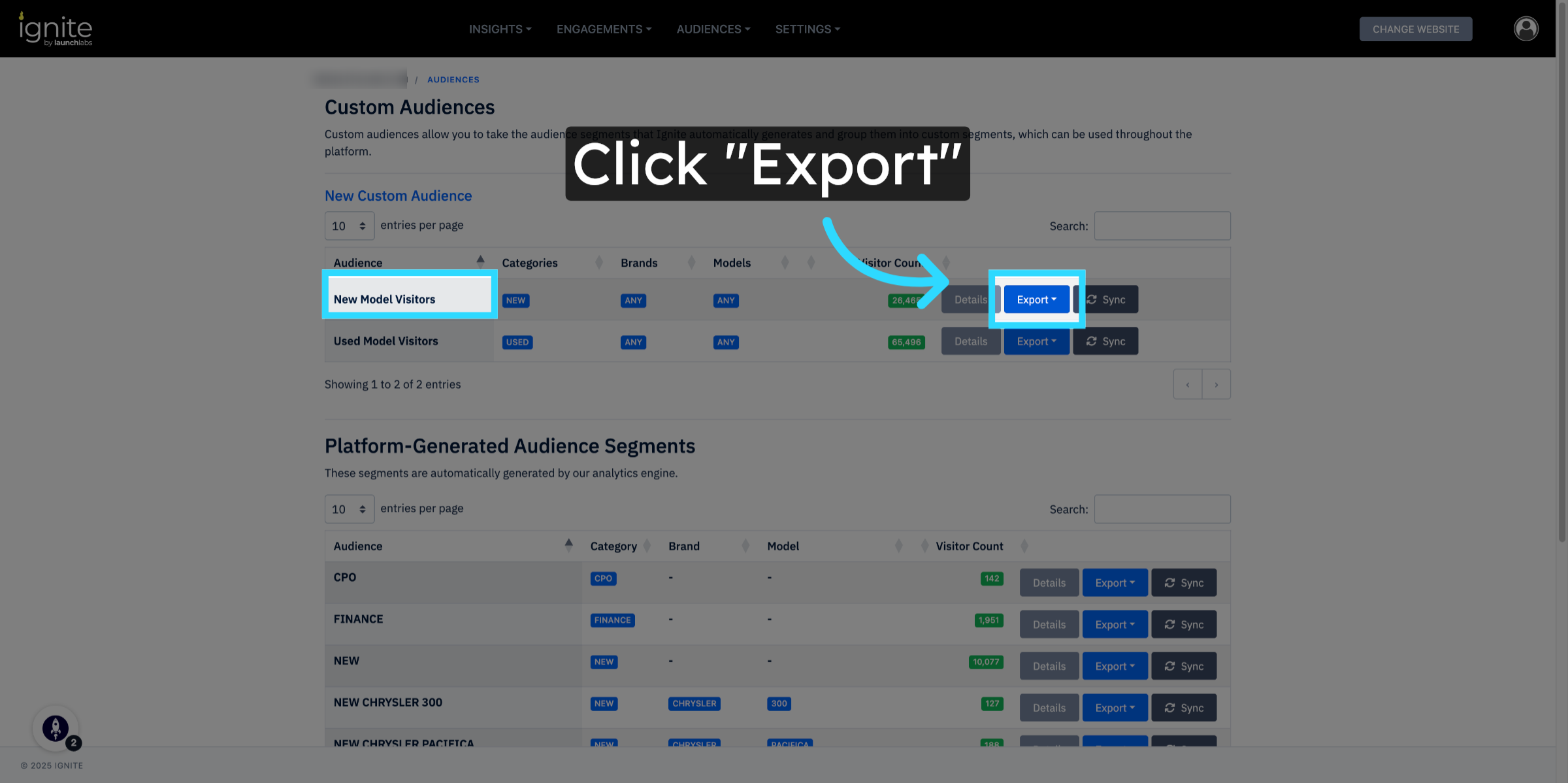Click the Ignite logo

coord(56,29)
